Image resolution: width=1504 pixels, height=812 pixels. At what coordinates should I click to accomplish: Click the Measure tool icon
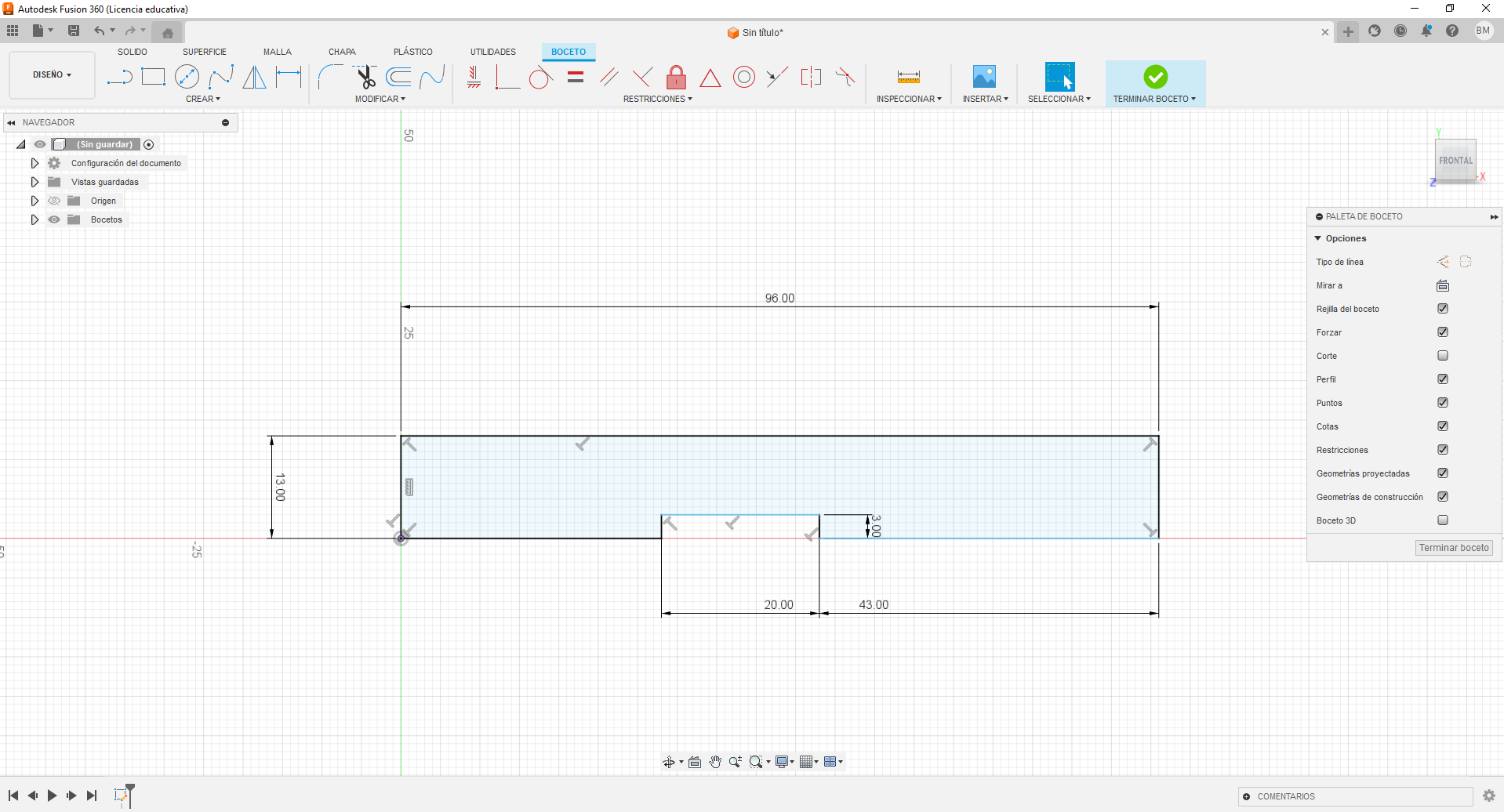(908, 77)
